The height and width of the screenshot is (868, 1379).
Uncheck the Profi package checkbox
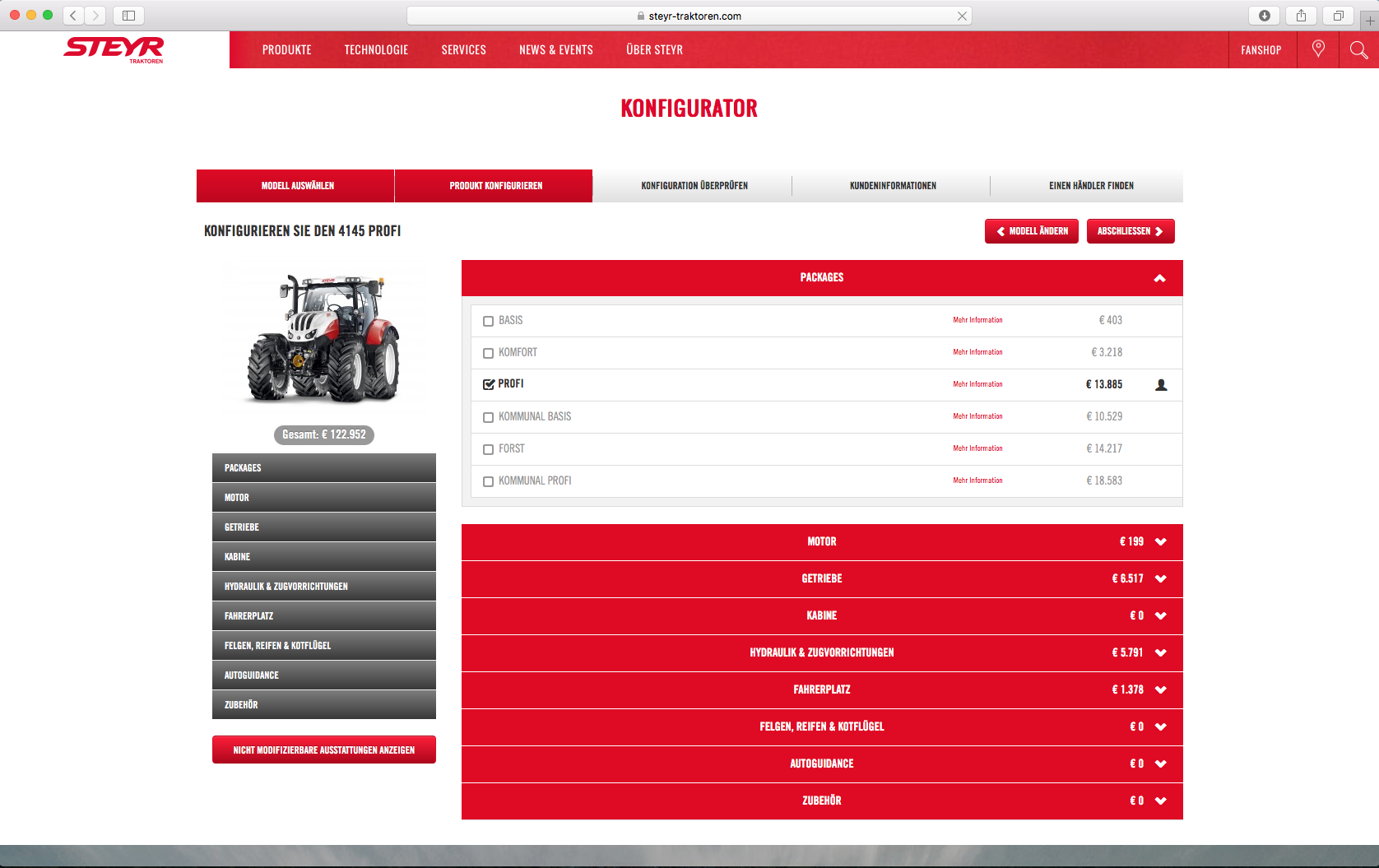[x=488, y=384]
